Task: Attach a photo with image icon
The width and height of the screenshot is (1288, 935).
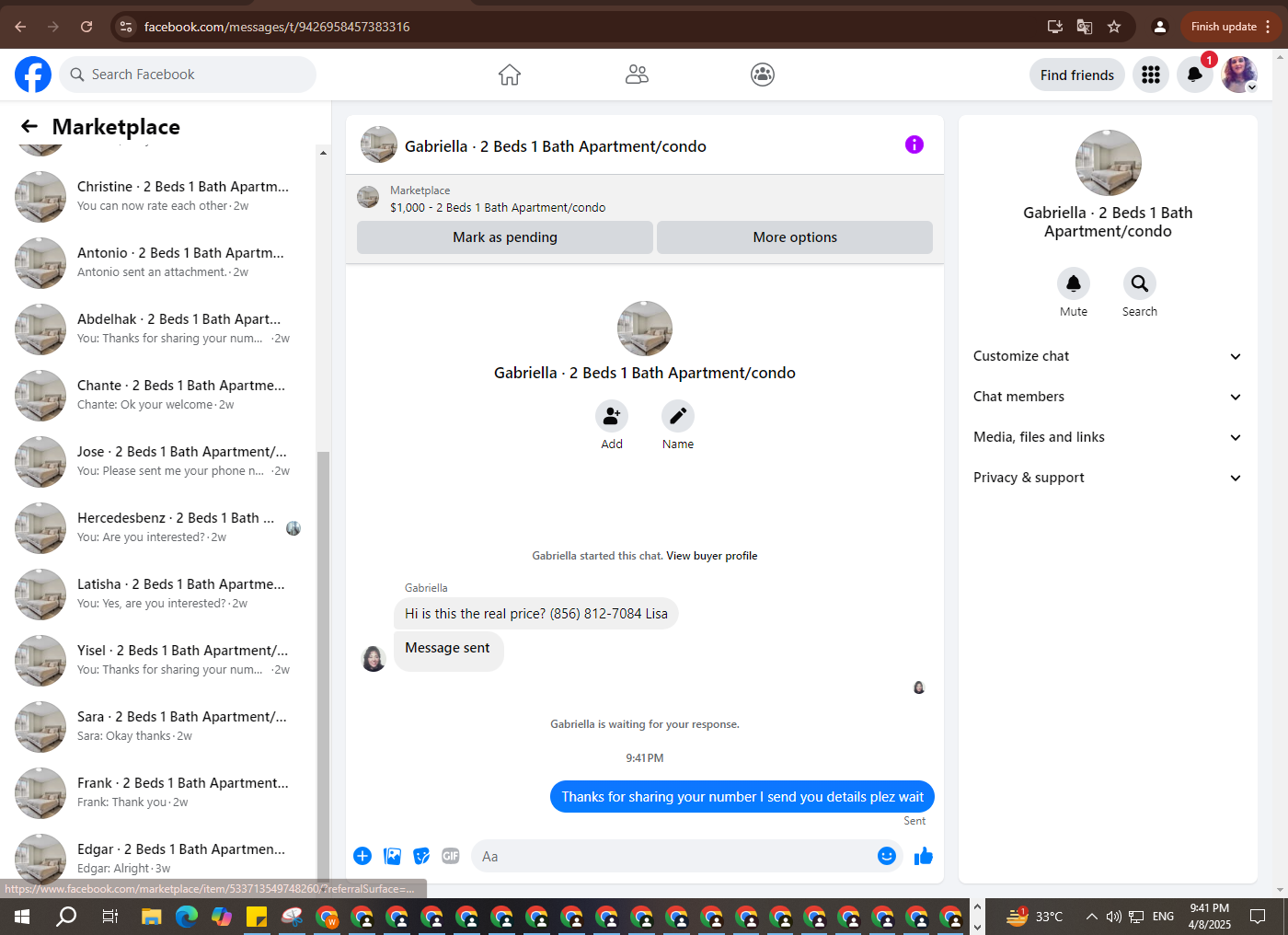Action: click(x=393, y=856)
